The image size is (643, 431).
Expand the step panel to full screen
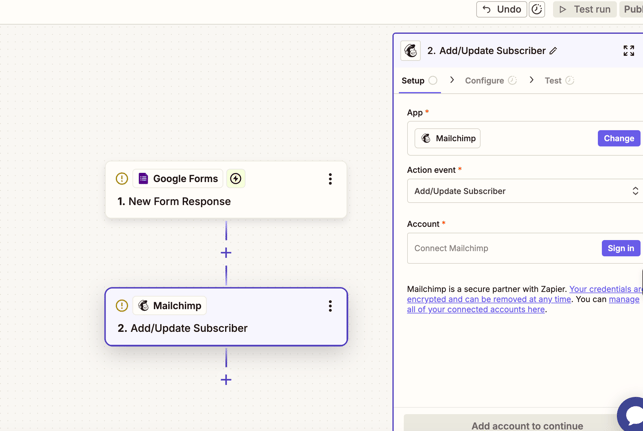tap(628, 51)
